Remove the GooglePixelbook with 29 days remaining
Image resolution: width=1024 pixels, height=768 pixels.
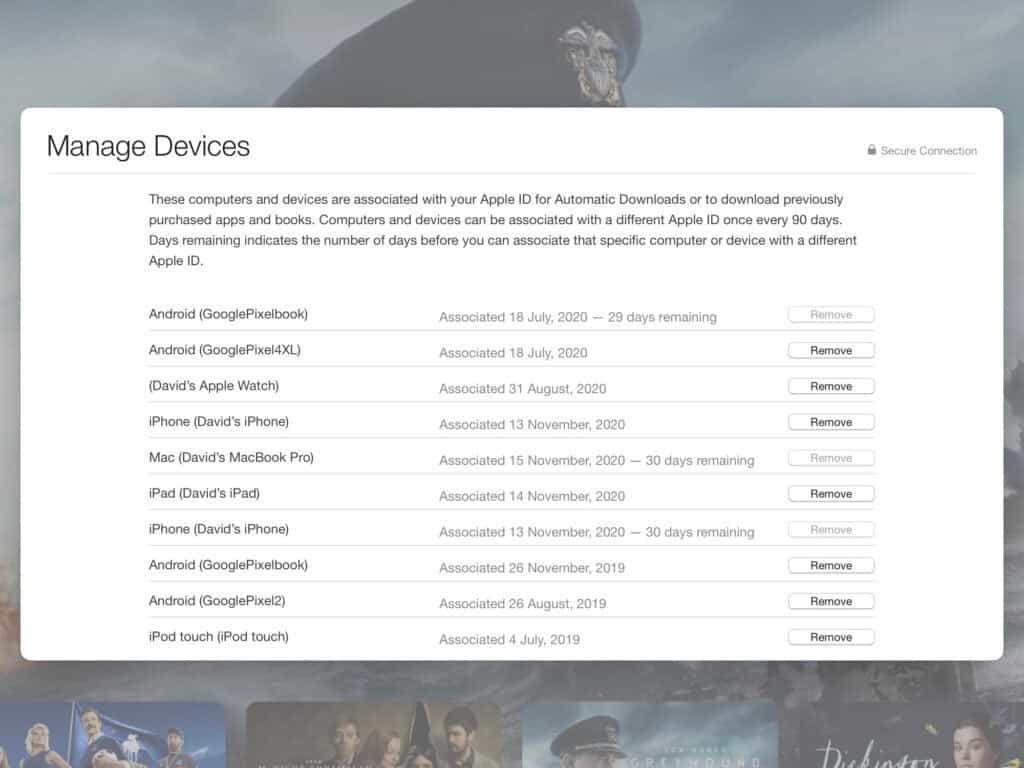pos(830,315)
